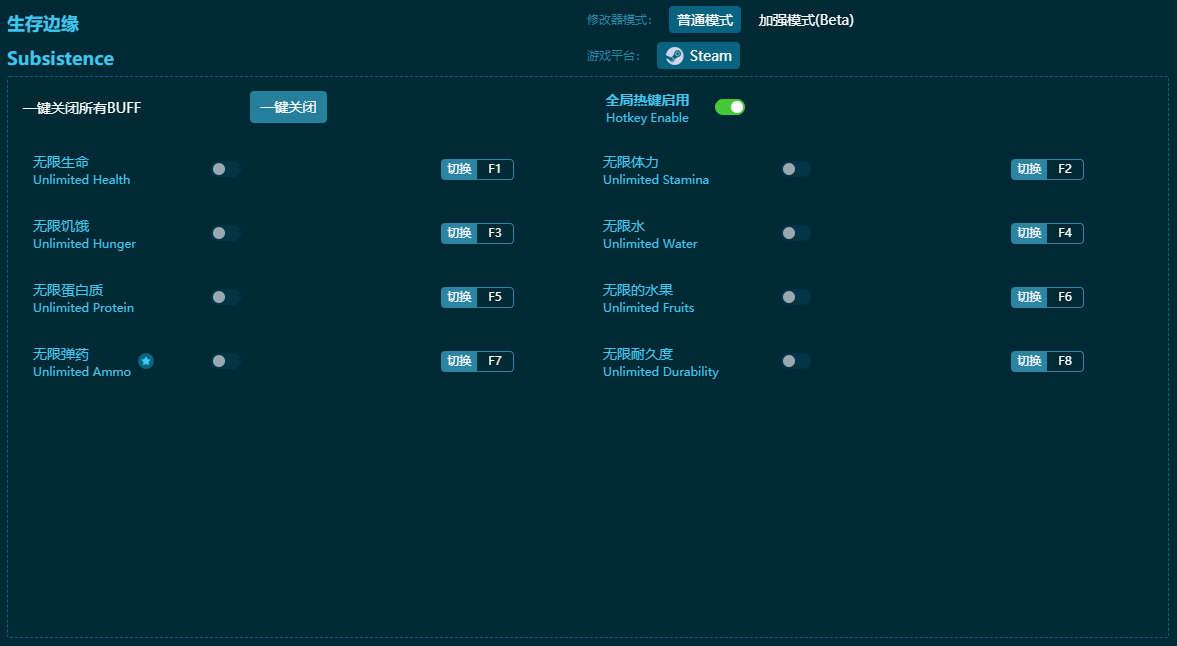Enable Unlimited Durability switch
This screenshot has width=1177, height=646.
(796, 361)
